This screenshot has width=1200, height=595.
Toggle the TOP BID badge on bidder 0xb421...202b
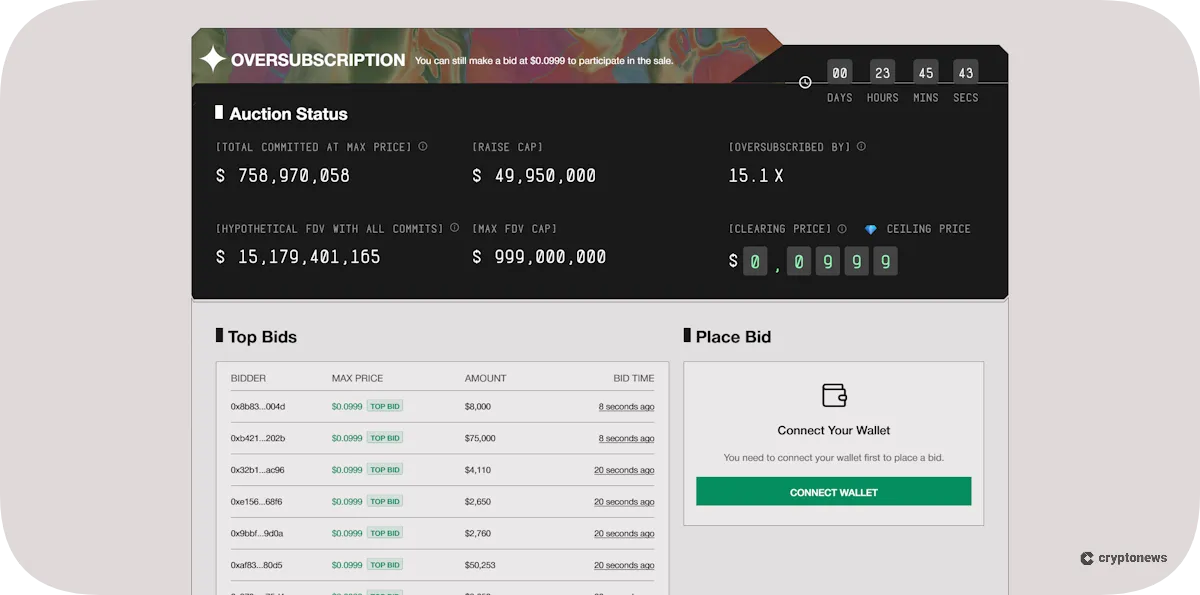385,438
